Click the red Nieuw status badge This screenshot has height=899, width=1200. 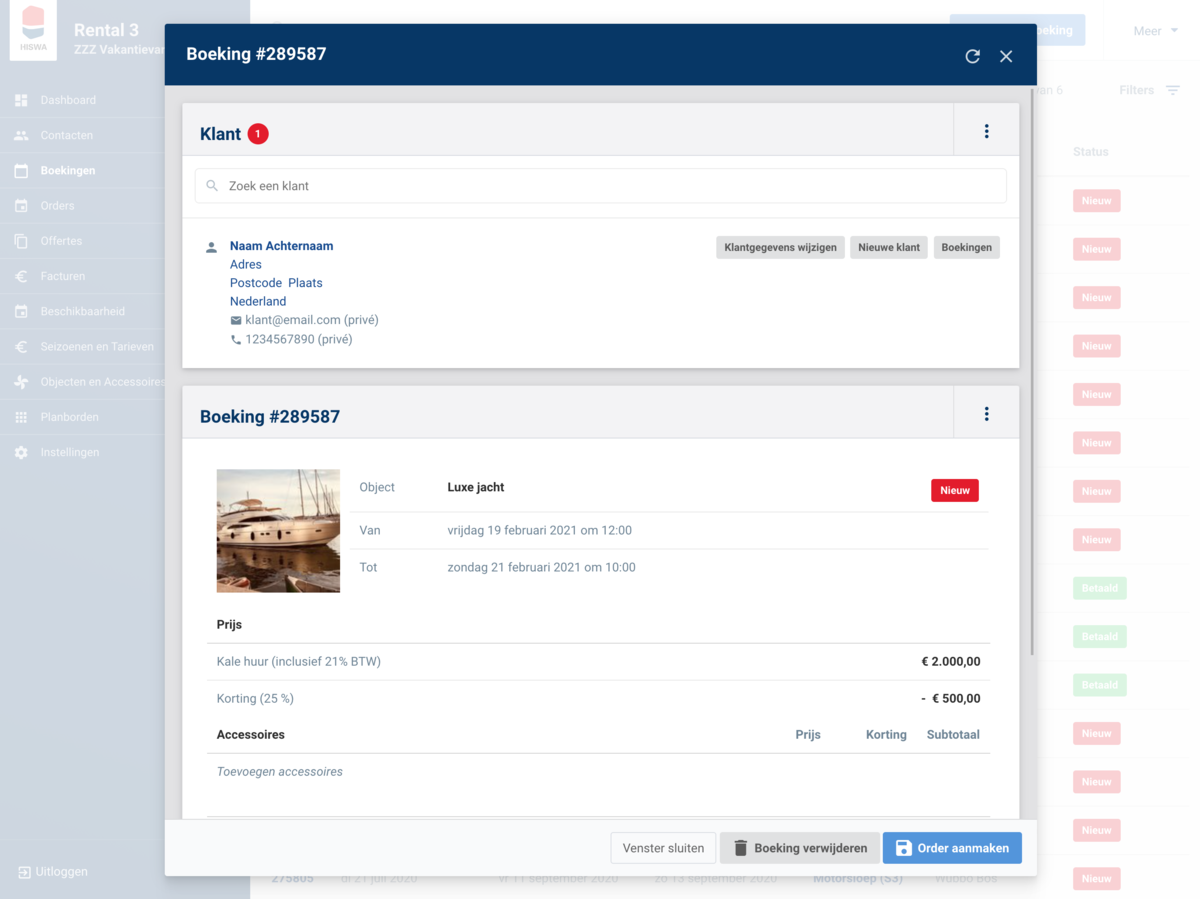pyautogui.click(x=954, y=490)
